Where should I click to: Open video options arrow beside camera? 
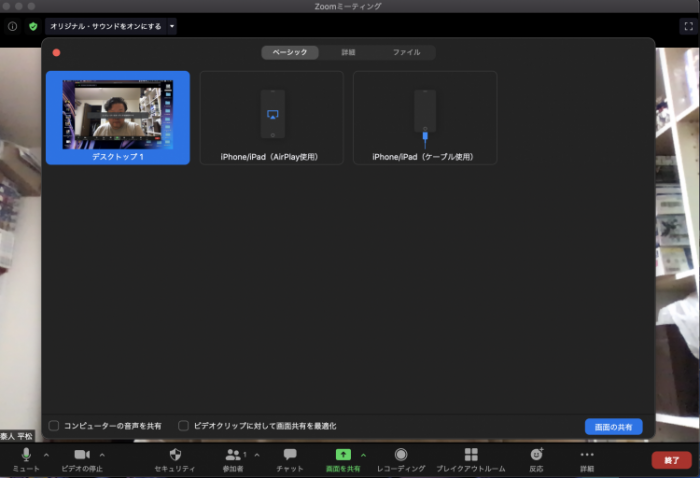pos(102,455)
